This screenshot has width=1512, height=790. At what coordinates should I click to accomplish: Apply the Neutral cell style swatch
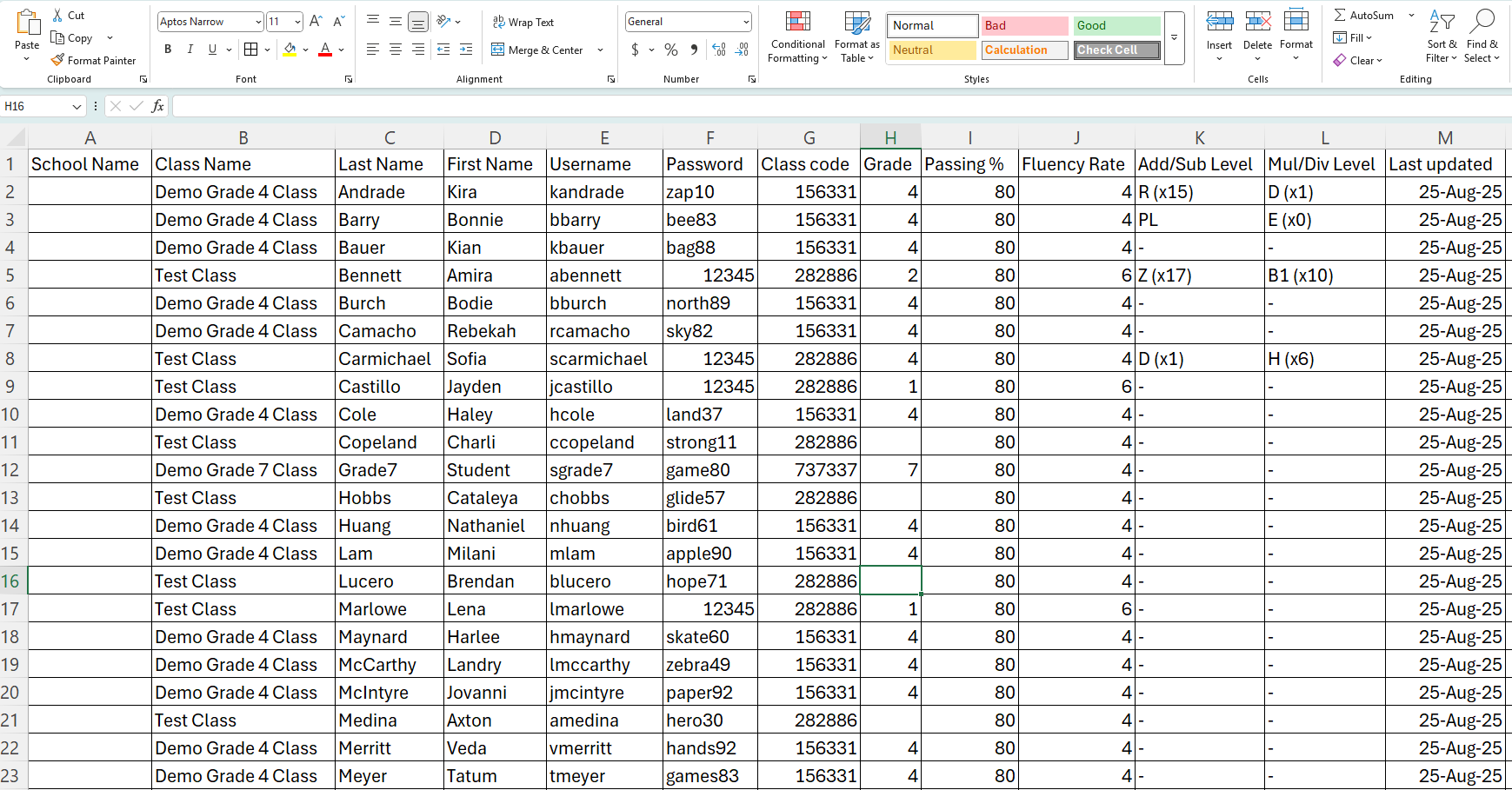[932, 50]
